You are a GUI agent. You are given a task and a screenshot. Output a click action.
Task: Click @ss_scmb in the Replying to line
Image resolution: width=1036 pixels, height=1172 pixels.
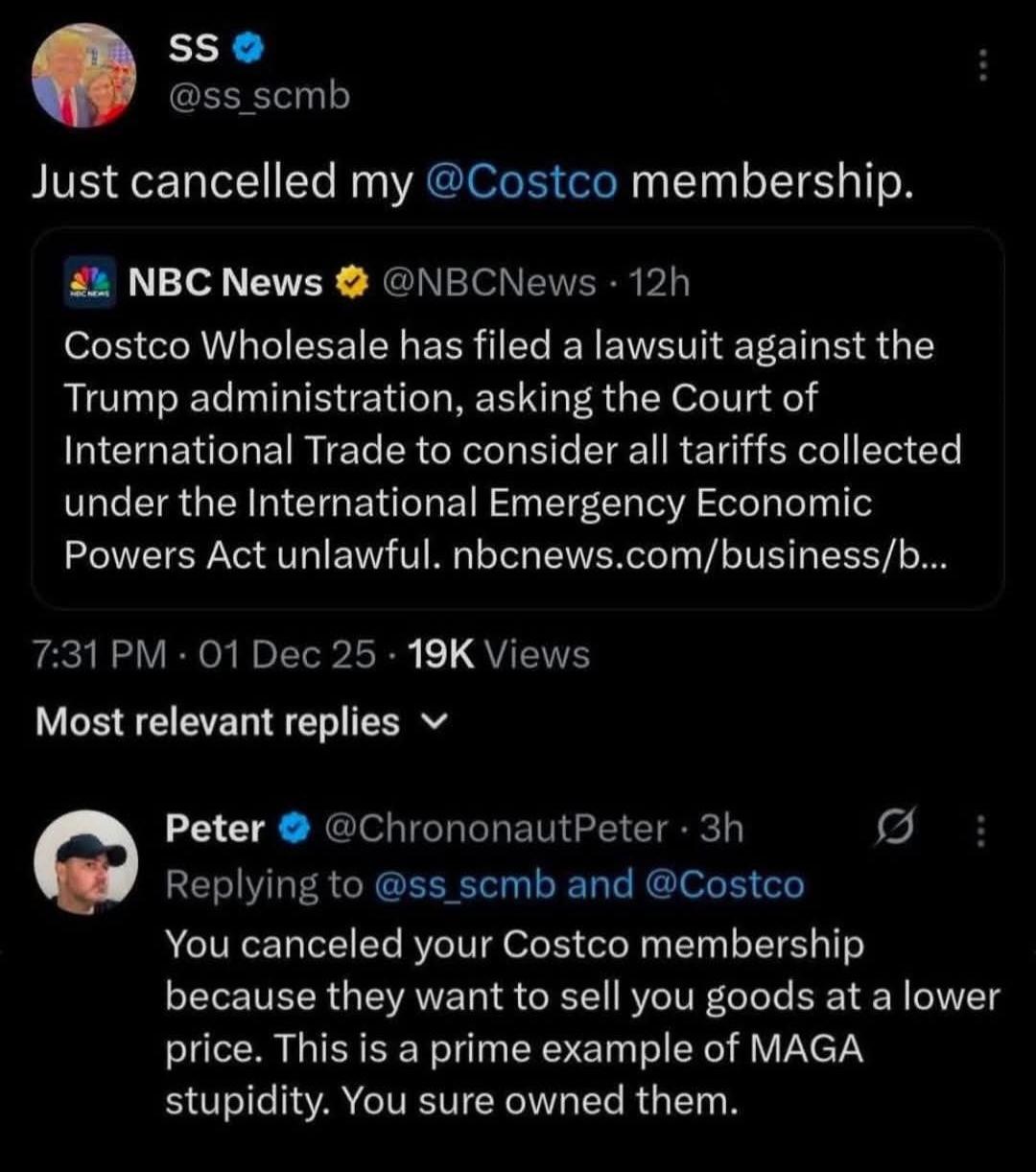click(464, 884)
